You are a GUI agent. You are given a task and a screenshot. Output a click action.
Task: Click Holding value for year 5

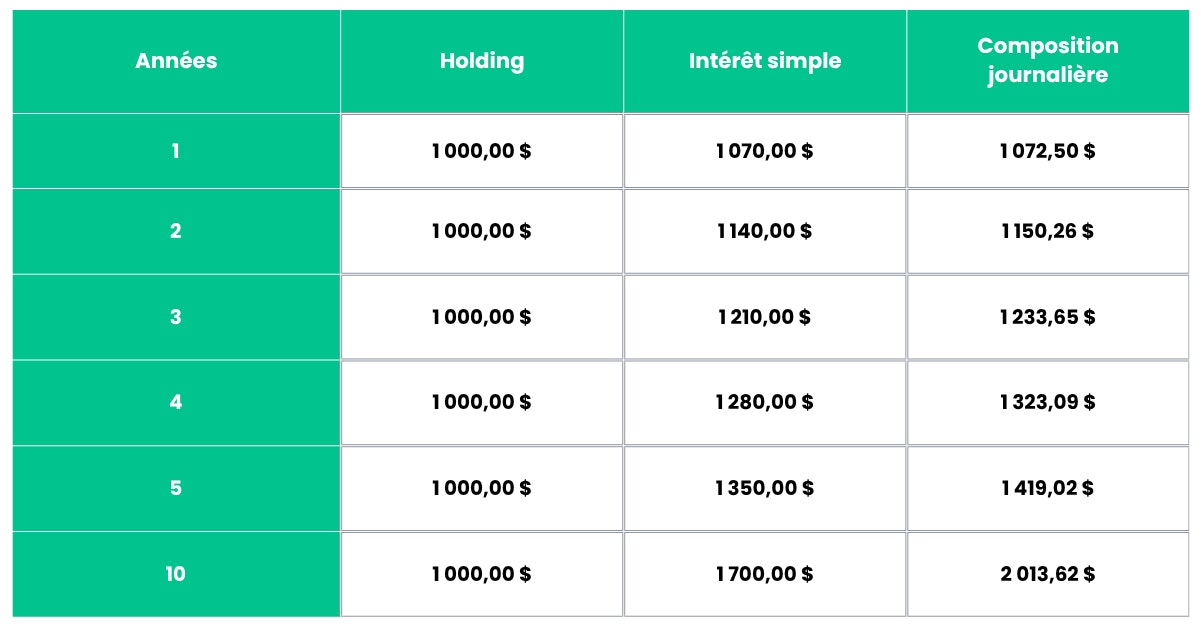[x=481, y=488]
